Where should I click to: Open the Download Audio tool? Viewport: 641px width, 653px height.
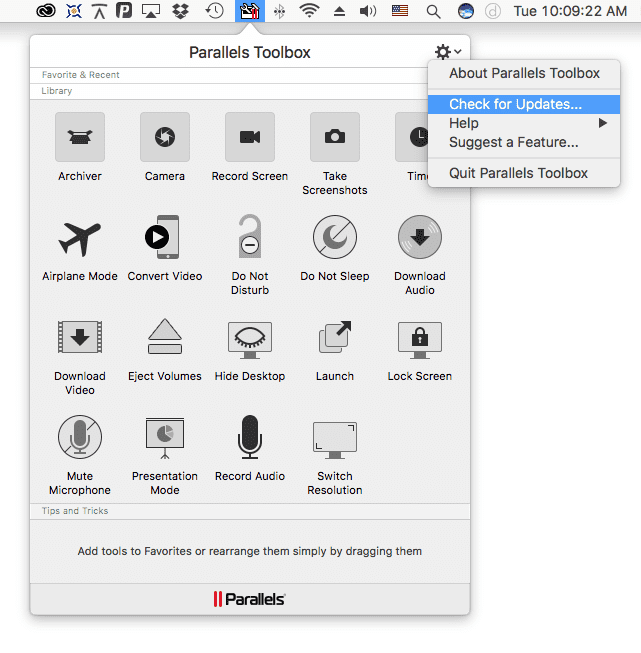click(420, 237)
